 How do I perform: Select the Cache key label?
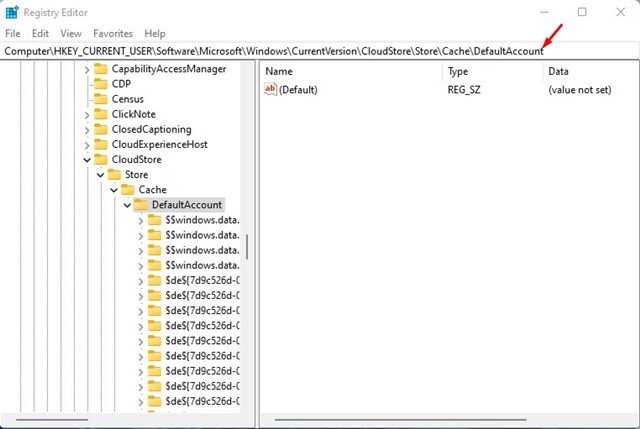pos(152,189)
